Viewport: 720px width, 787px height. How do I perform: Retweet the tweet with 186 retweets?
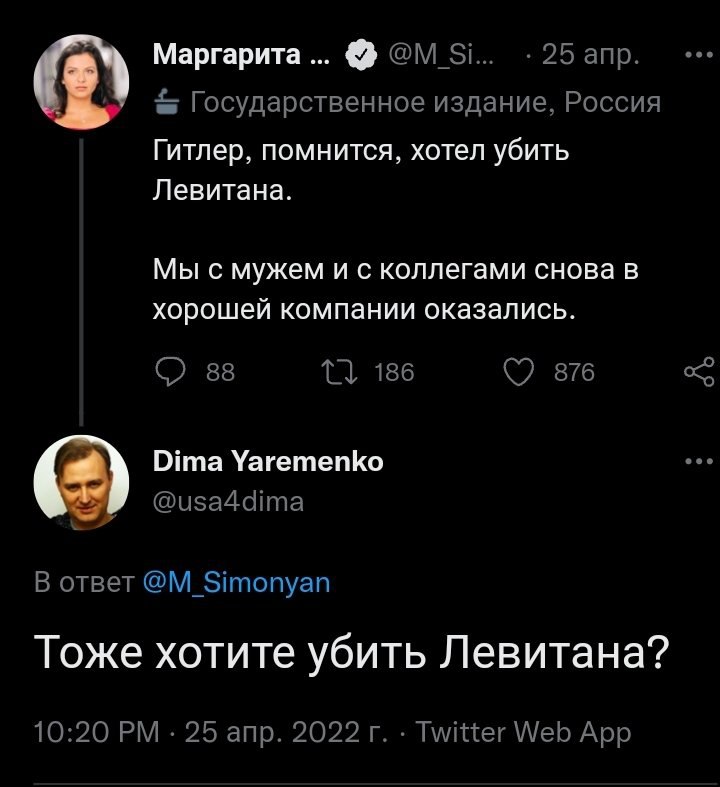[x=337, y=372]
